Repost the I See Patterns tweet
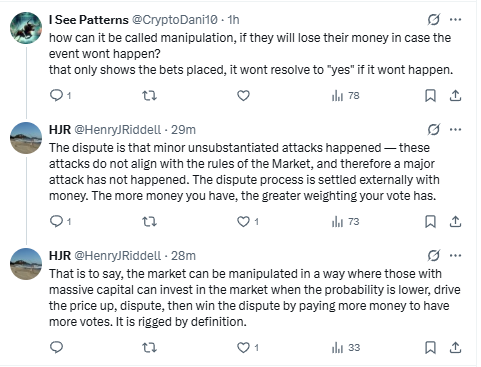The height and width of the screenshot is (367, 481). (149, 96)
